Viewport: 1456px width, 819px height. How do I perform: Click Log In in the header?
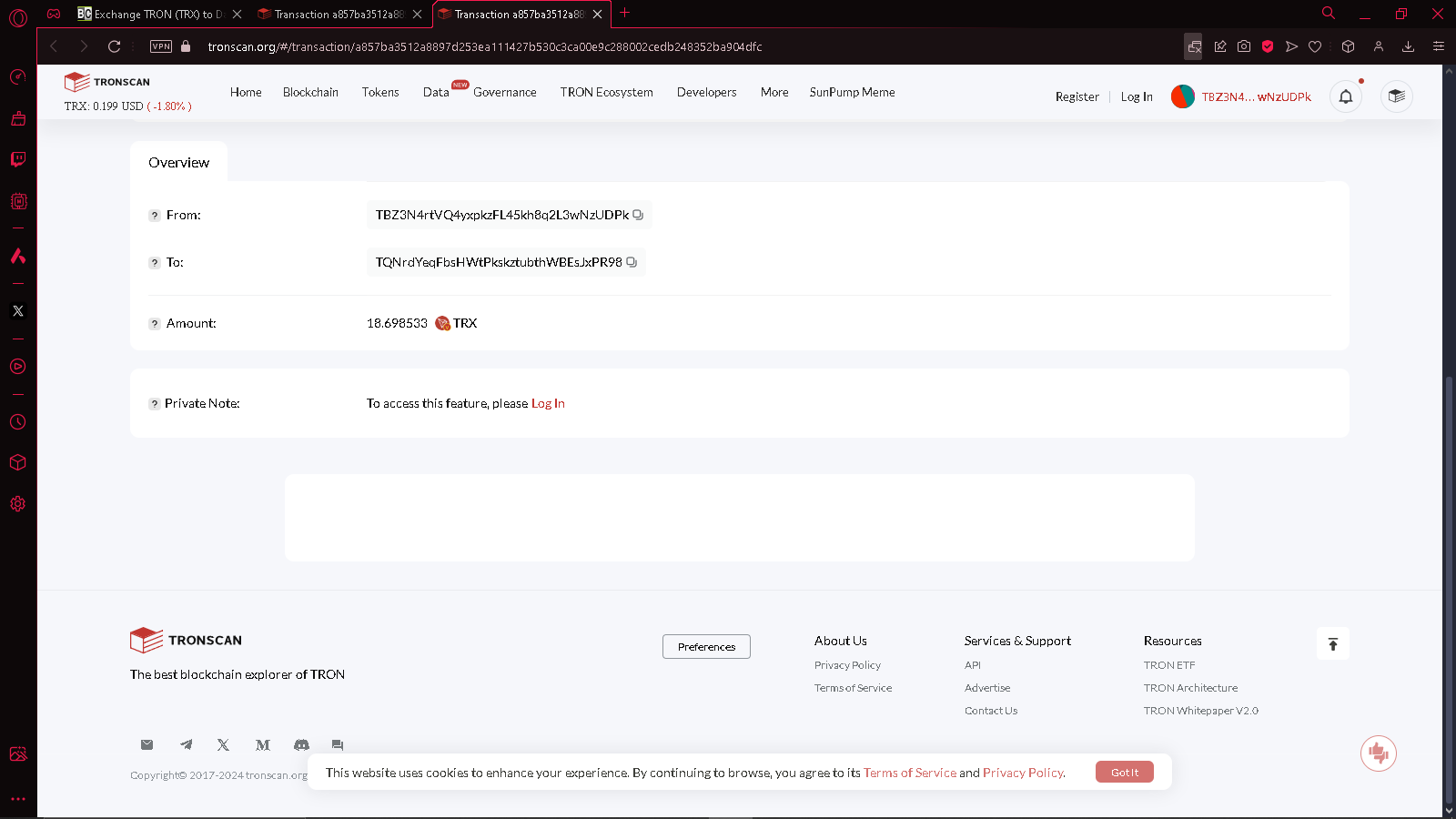click(1137, 96)
